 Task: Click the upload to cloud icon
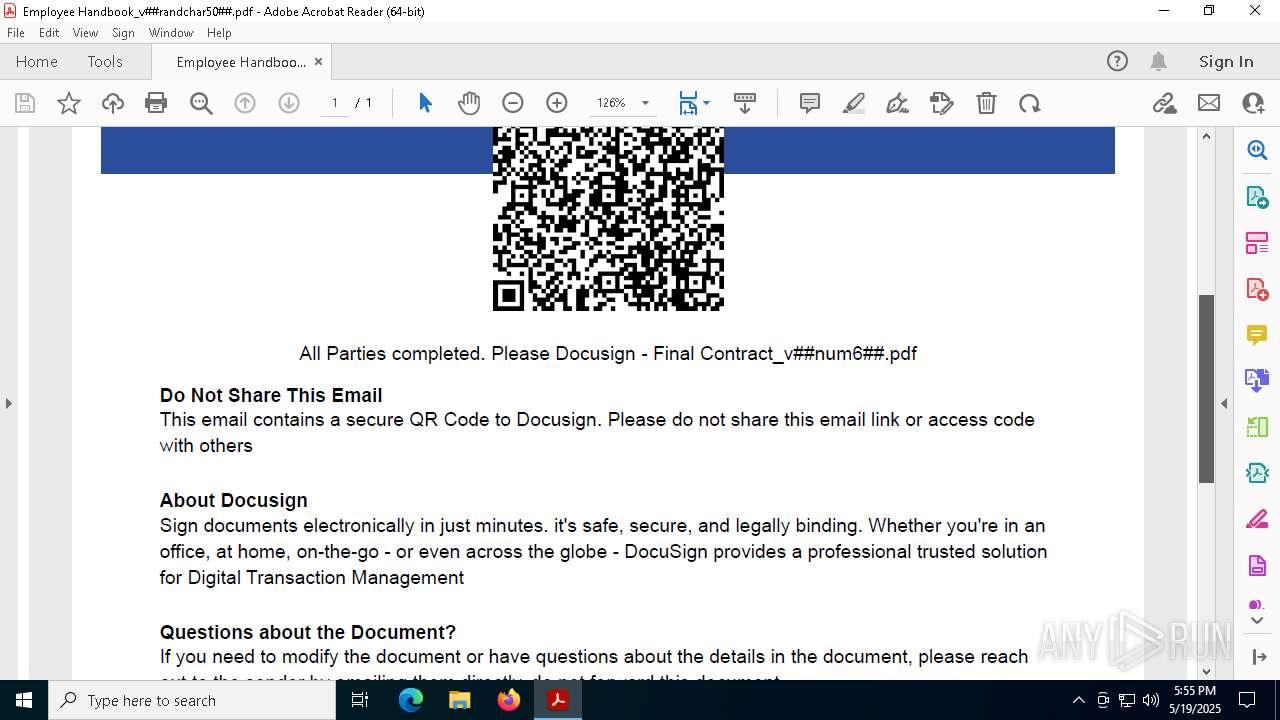(x=113, y=103)
